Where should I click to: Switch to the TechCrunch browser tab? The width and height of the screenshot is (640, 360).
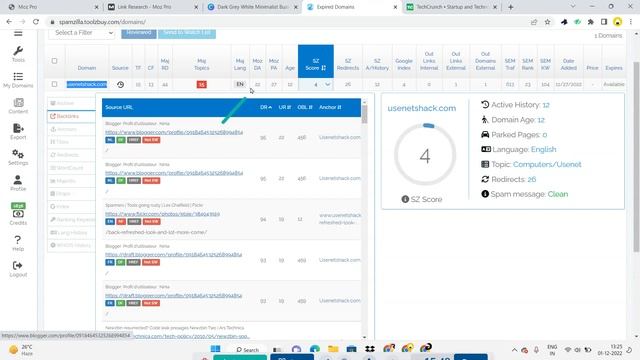coord(452,7)
